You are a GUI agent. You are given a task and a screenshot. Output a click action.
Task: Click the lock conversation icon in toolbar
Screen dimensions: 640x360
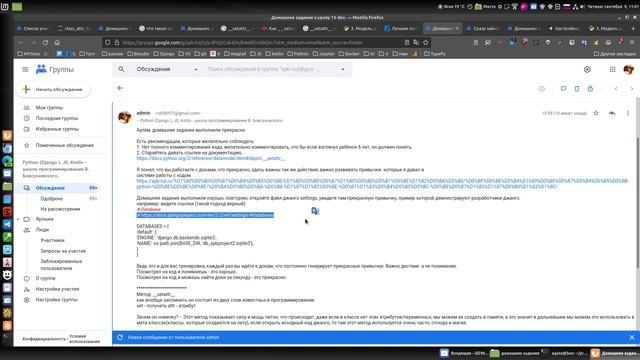590,88
